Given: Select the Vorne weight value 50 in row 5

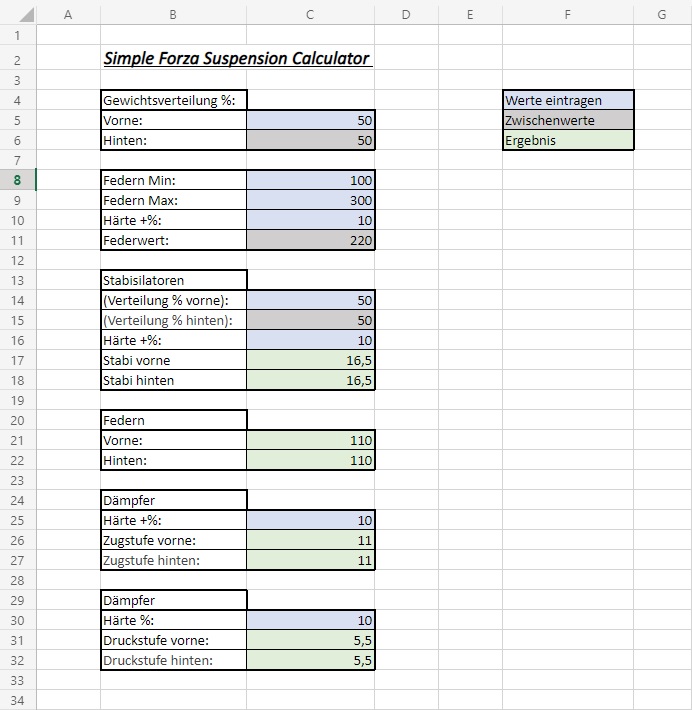Looking at the screenshot, I should click(x=311, y=120).
